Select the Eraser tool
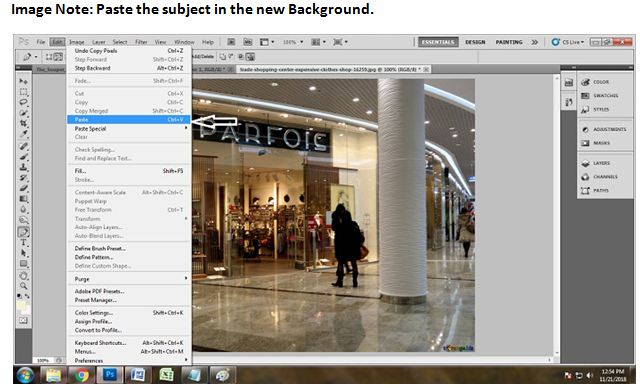The height and width of the screenshot is (388, 640). (23, 188)
